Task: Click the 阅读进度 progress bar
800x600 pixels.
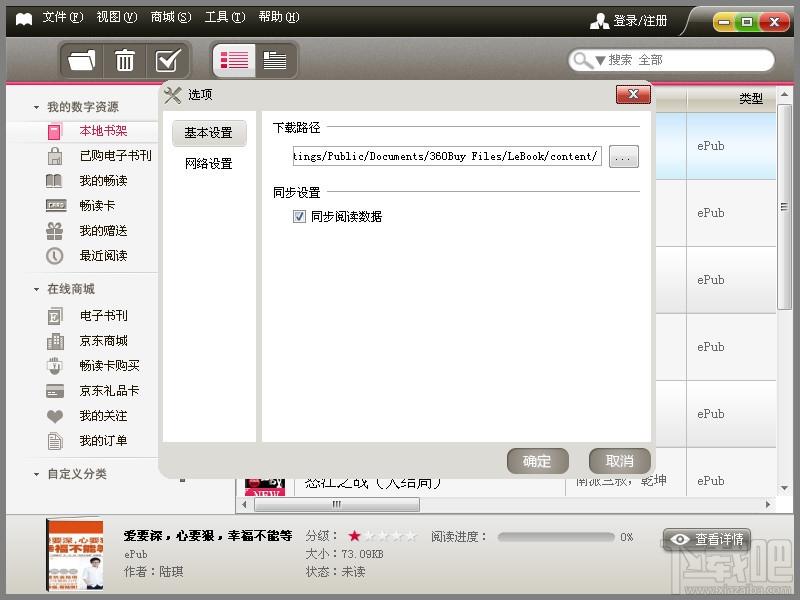Action: [x=556, y=537]
